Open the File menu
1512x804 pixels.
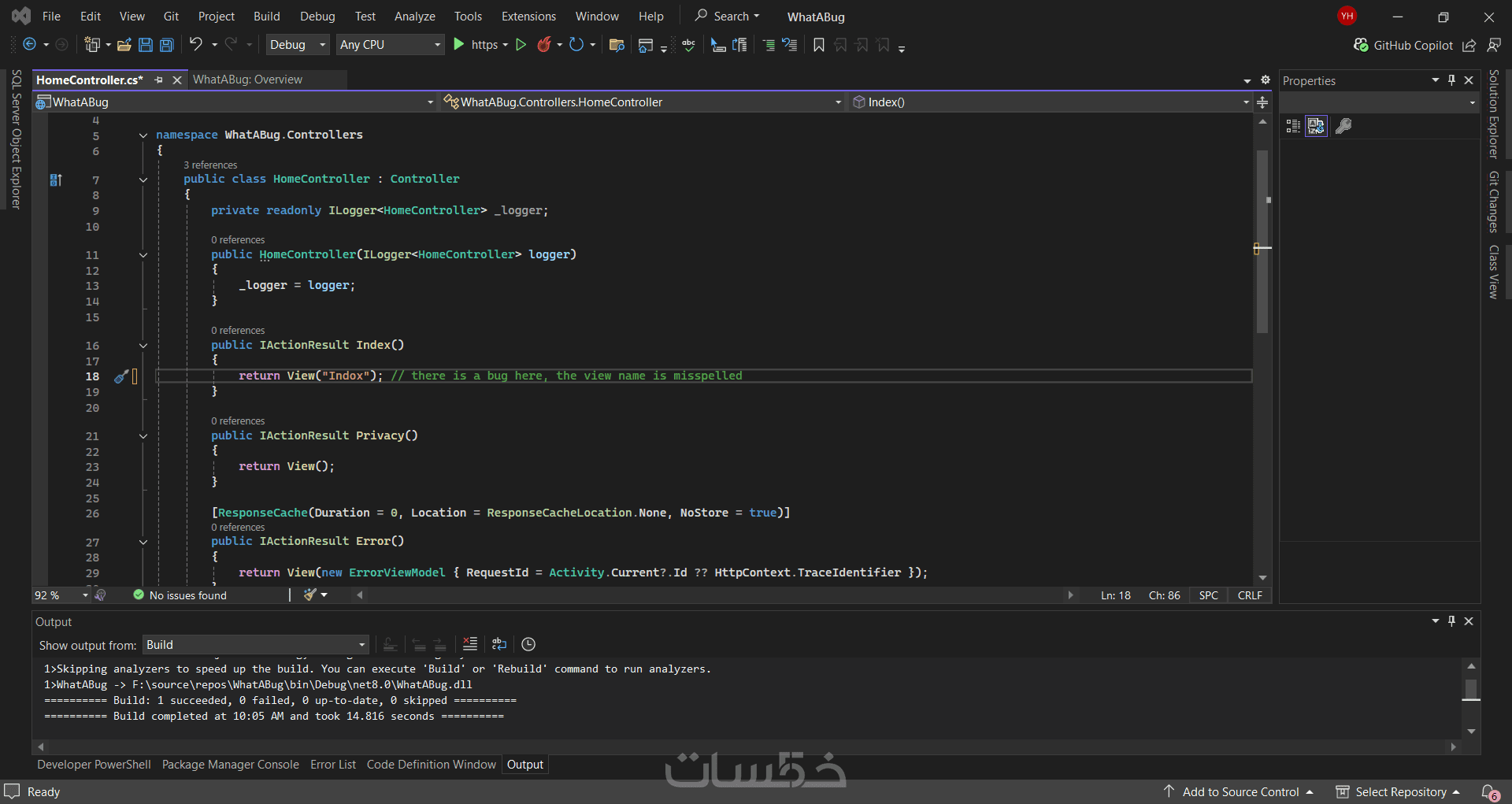[51, 17]
